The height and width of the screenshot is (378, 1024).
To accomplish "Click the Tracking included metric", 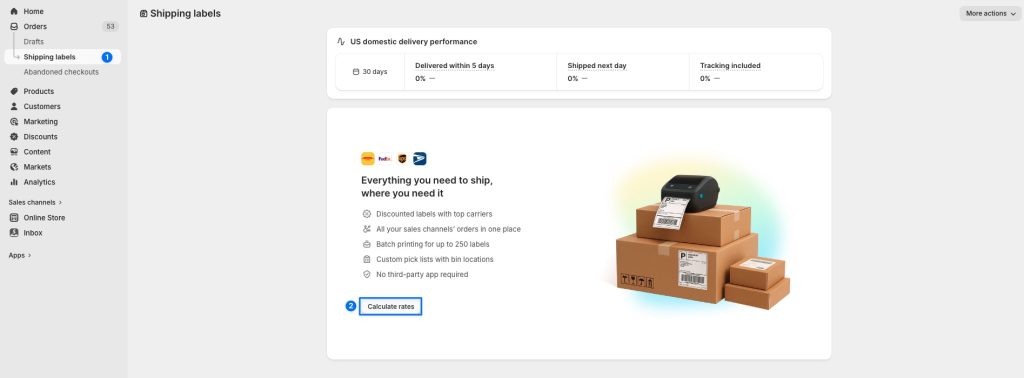I will tap(730, 65).
